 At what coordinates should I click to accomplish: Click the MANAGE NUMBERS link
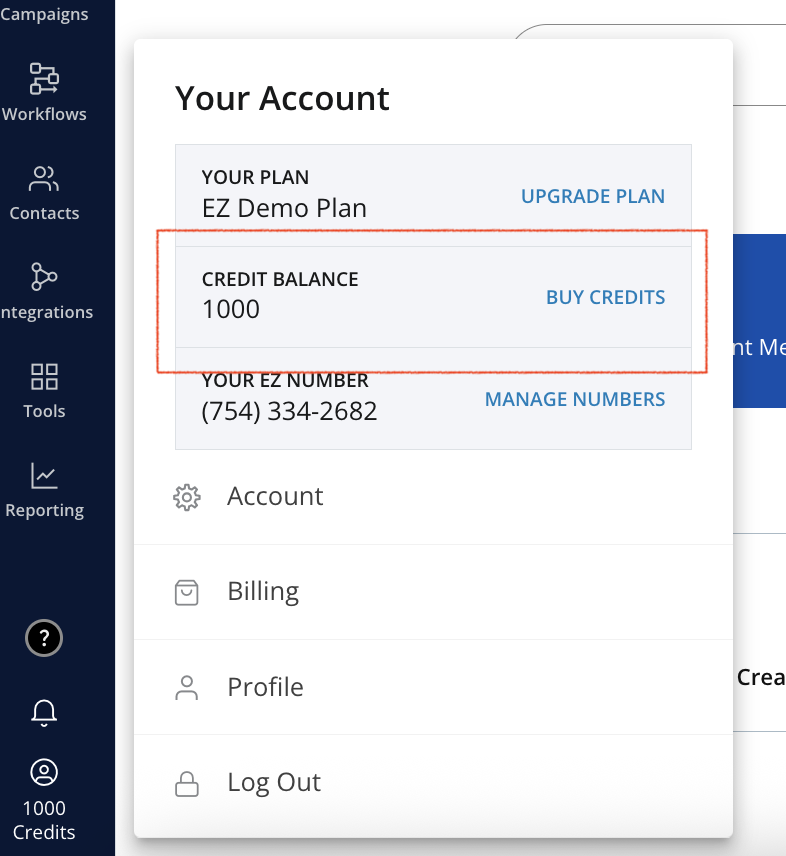[575, 399]
